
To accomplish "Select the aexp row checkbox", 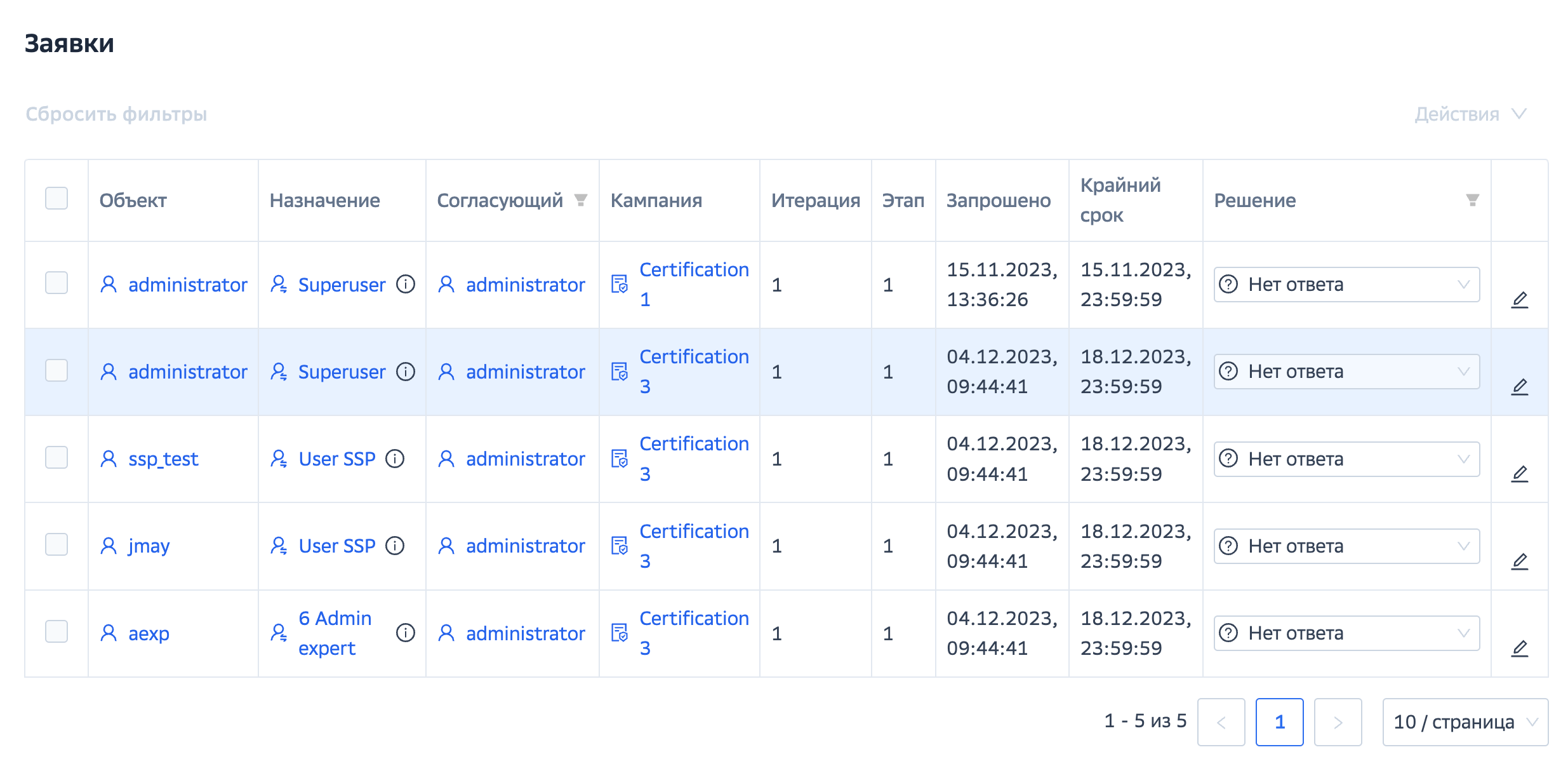I will pyautogui.click(x=56, y=631).
